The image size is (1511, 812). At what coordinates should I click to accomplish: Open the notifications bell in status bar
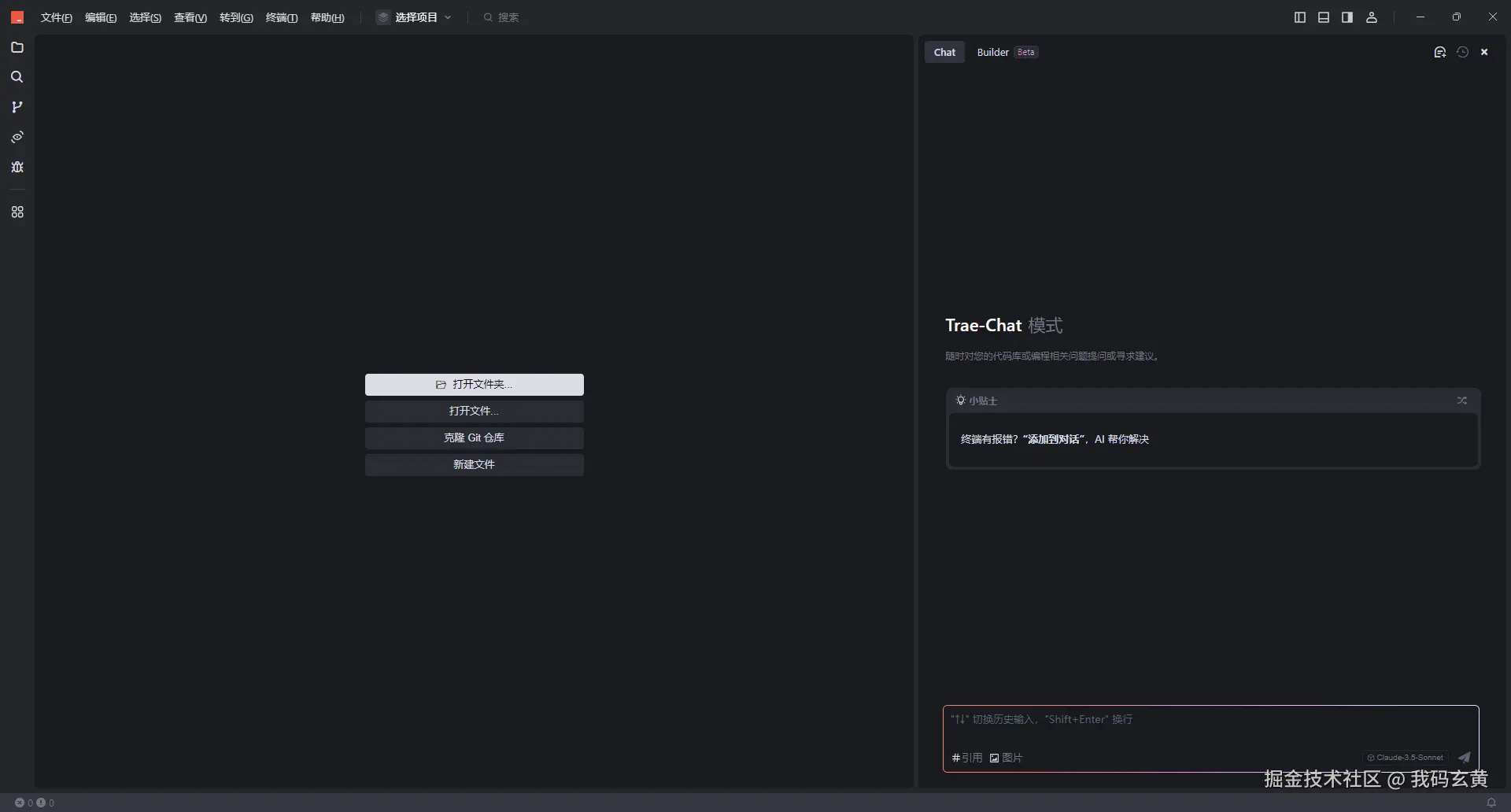point(1491,803)
